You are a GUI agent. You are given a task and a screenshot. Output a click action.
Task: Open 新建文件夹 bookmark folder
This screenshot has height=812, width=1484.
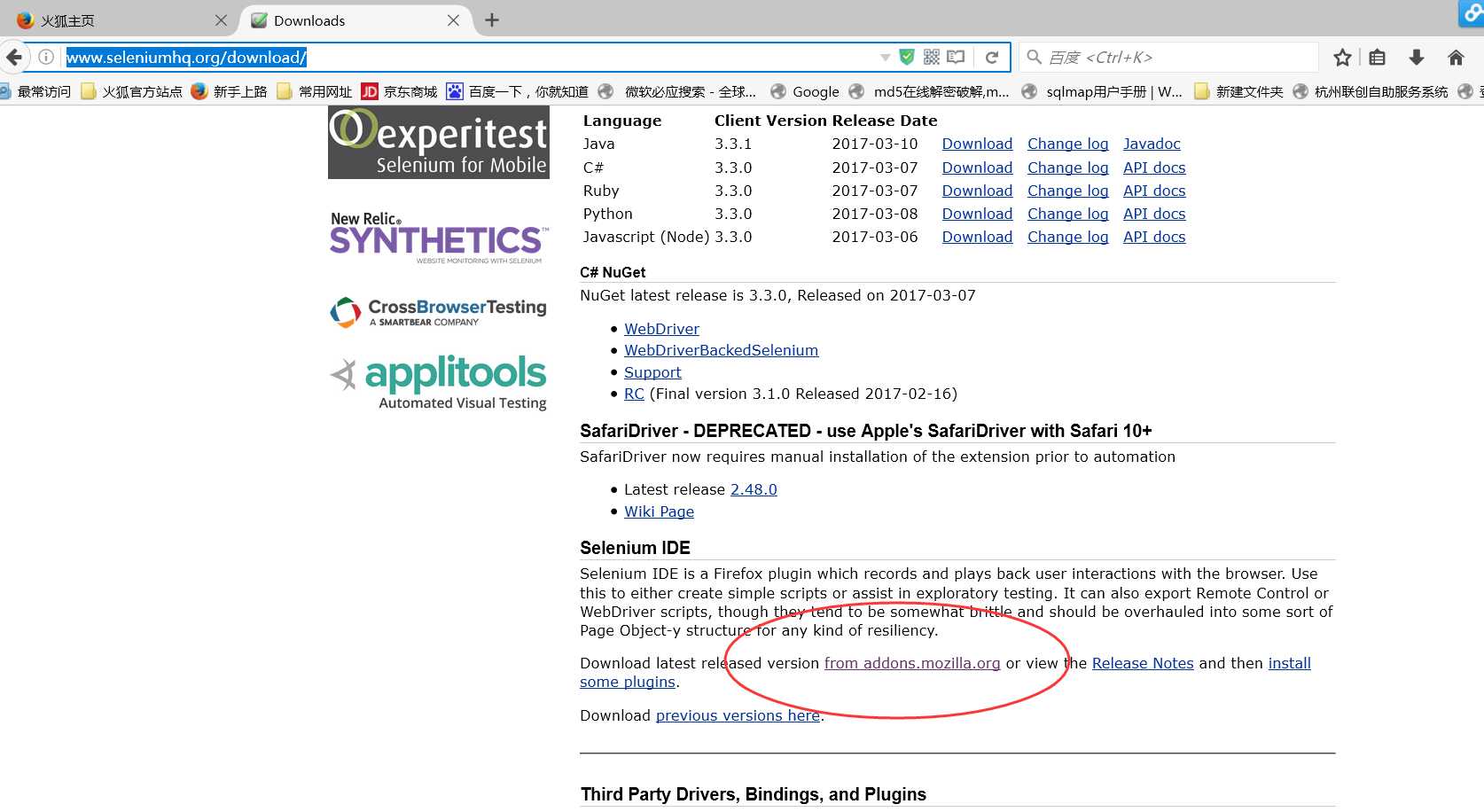point(1238,91)
